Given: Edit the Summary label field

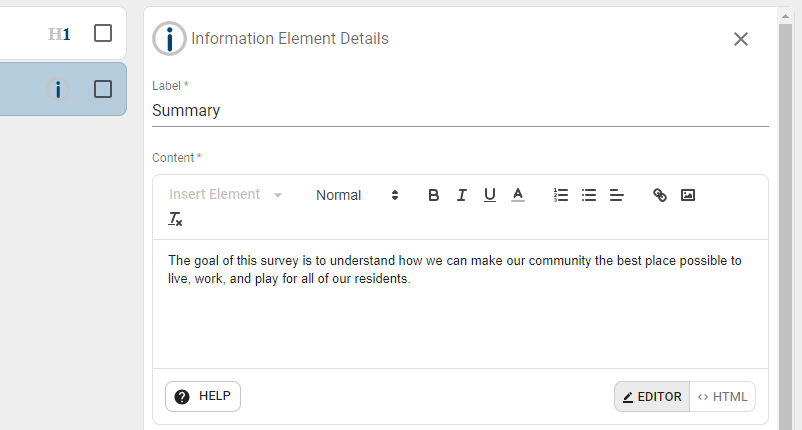Looking at the screenshot, I should coord(460,110).
